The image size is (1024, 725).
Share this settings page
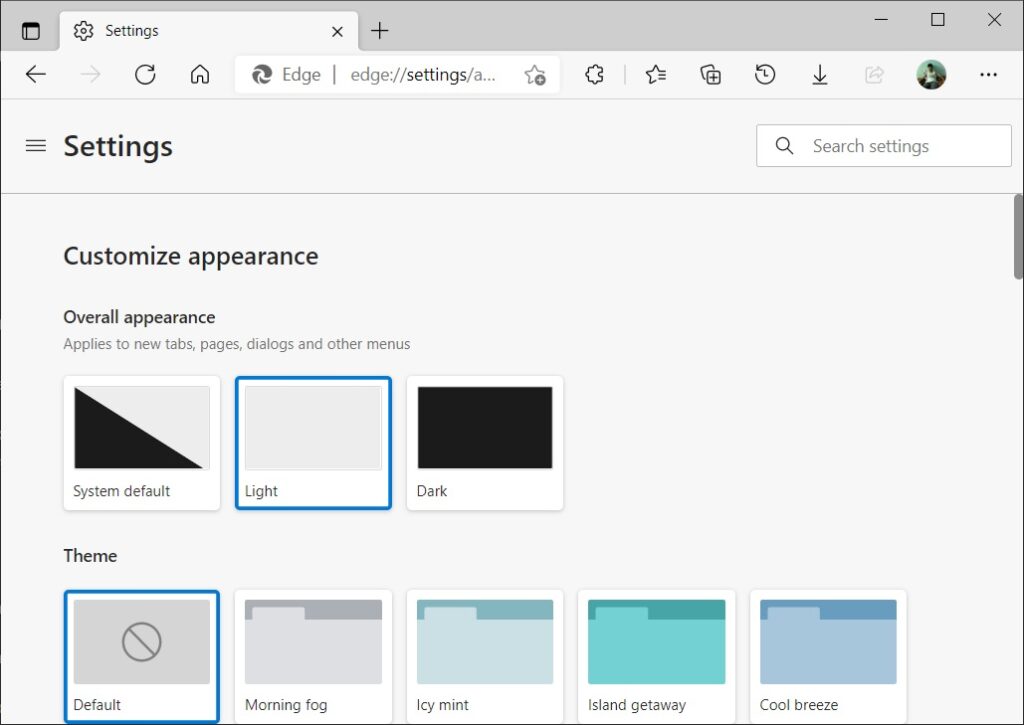(874, 74)
